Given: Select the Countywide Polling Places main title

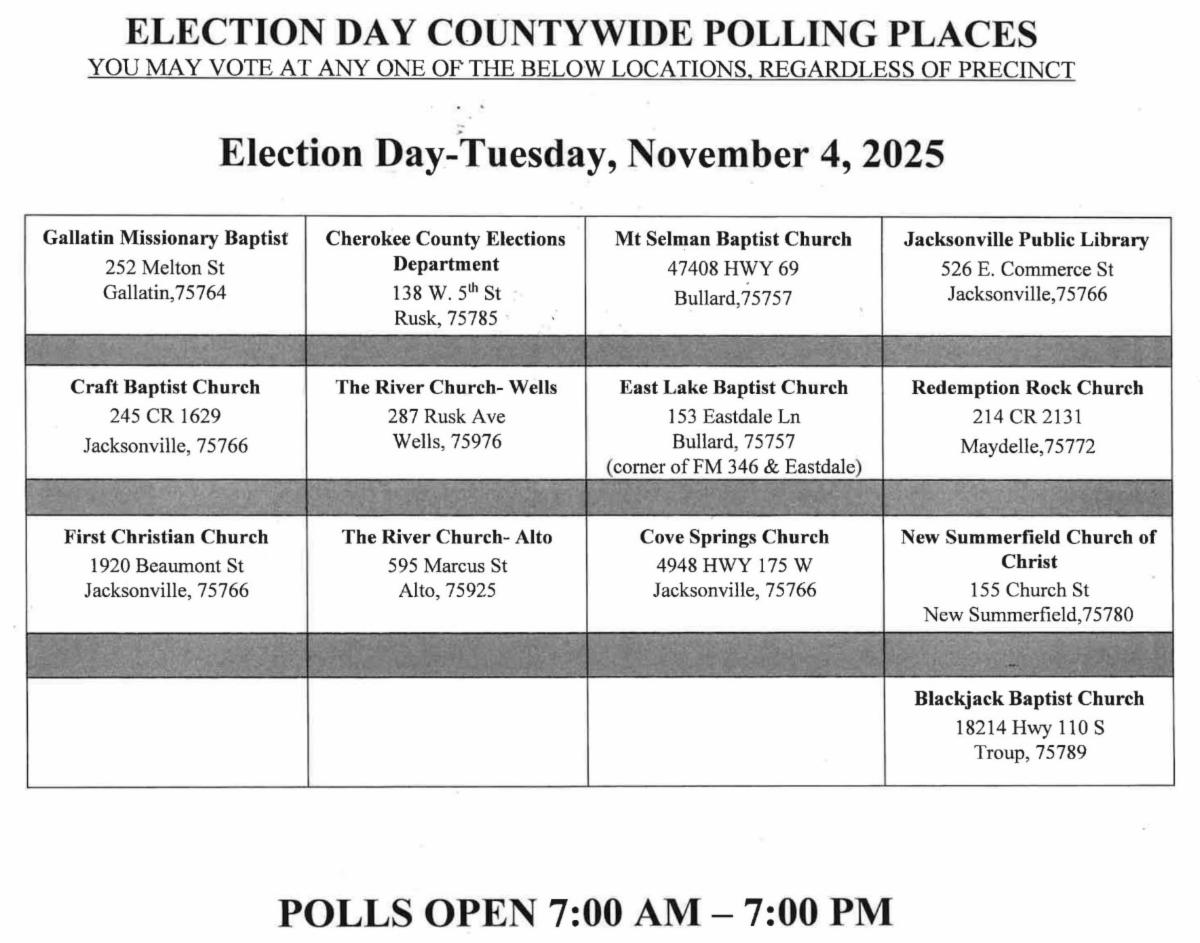Looking at the screenshot, I should (581, 34).
